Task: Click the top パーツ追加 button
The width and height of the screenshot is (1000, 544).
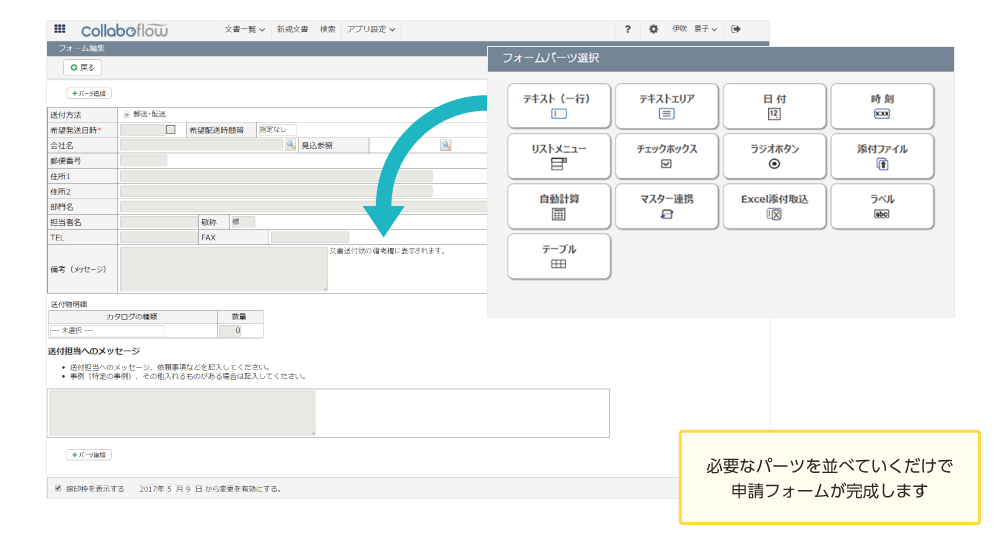Action: click(x=89, y=93)
